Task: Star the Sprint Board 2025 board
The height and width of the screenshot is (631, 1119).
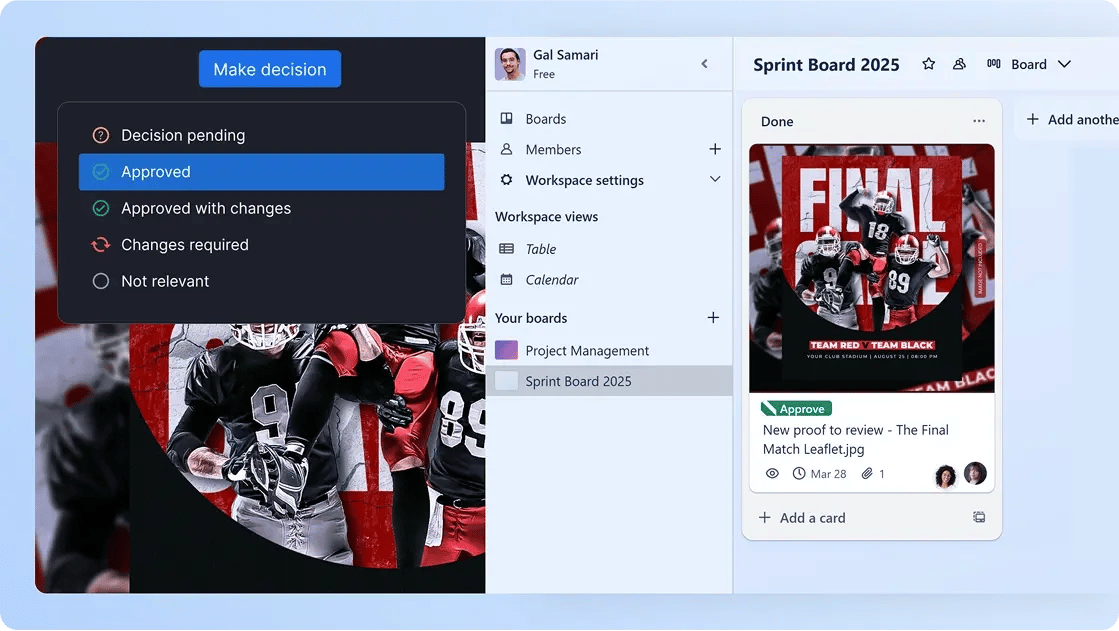Action: (928, 64)
